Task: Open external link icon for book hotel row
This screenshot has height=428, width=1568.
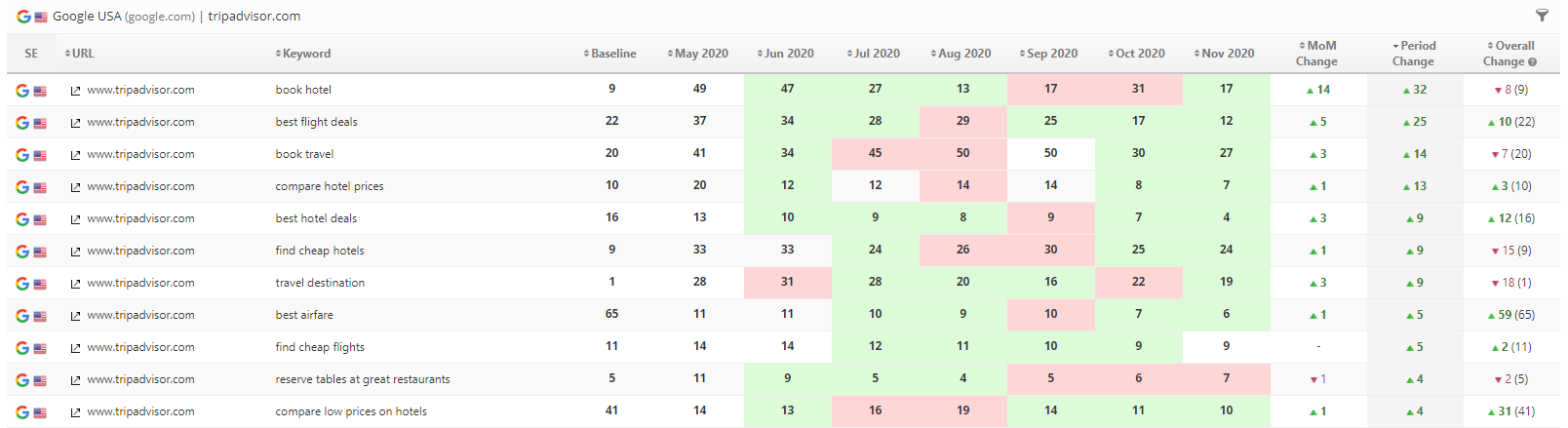Action: tap(75, 91)
